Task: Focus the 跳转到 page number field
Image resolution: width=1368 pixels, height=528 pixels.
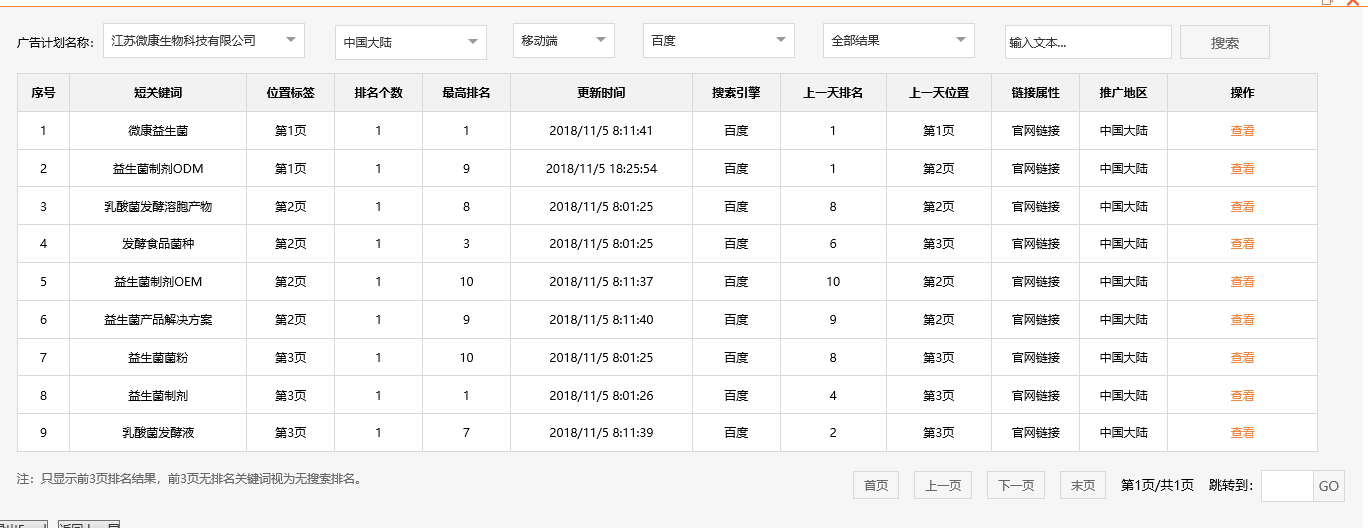Action: 1287,485
